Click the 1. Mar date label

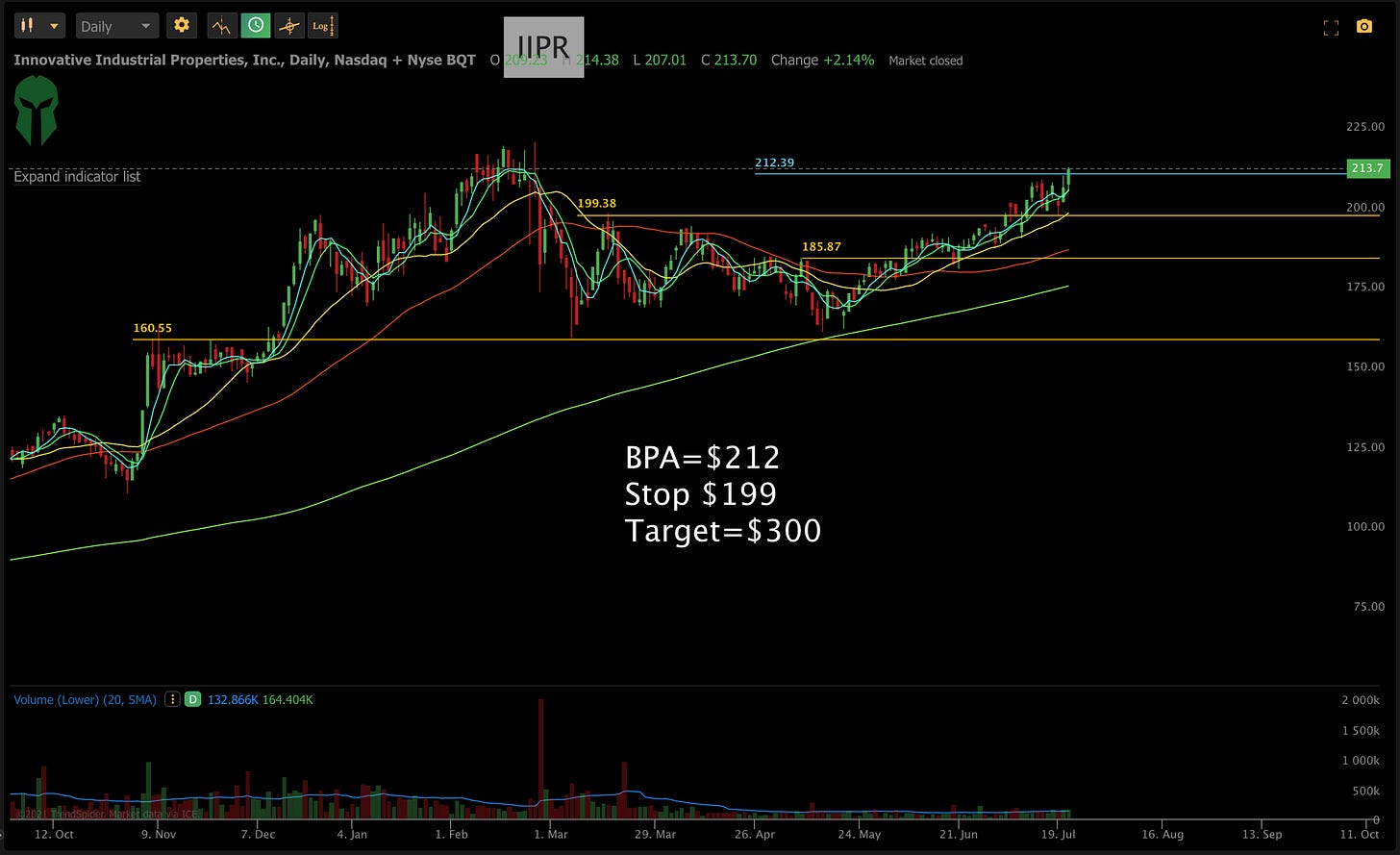click(551, 834)
